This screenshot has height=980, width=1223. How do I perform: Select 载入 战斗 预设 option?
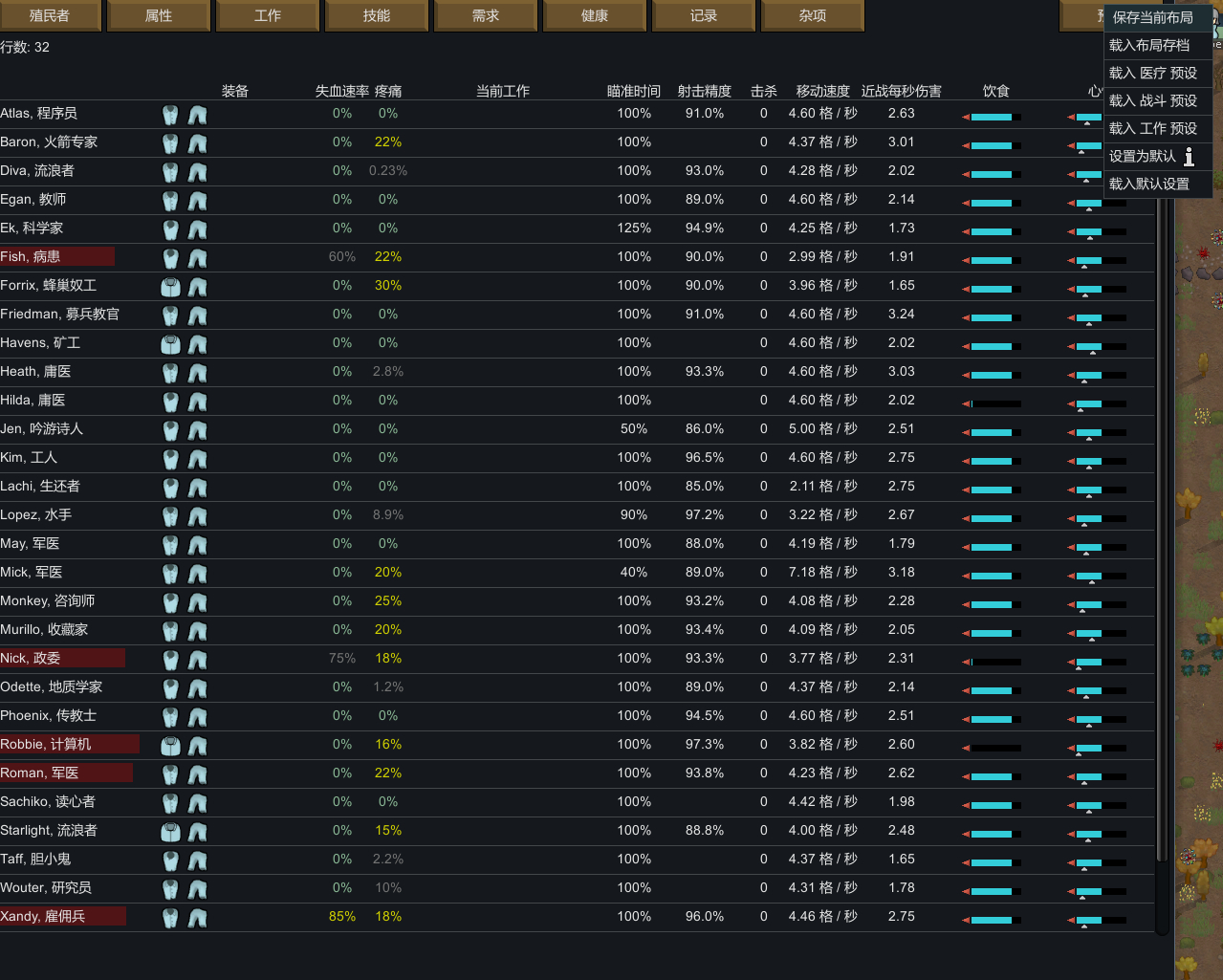pos(1158,100)
